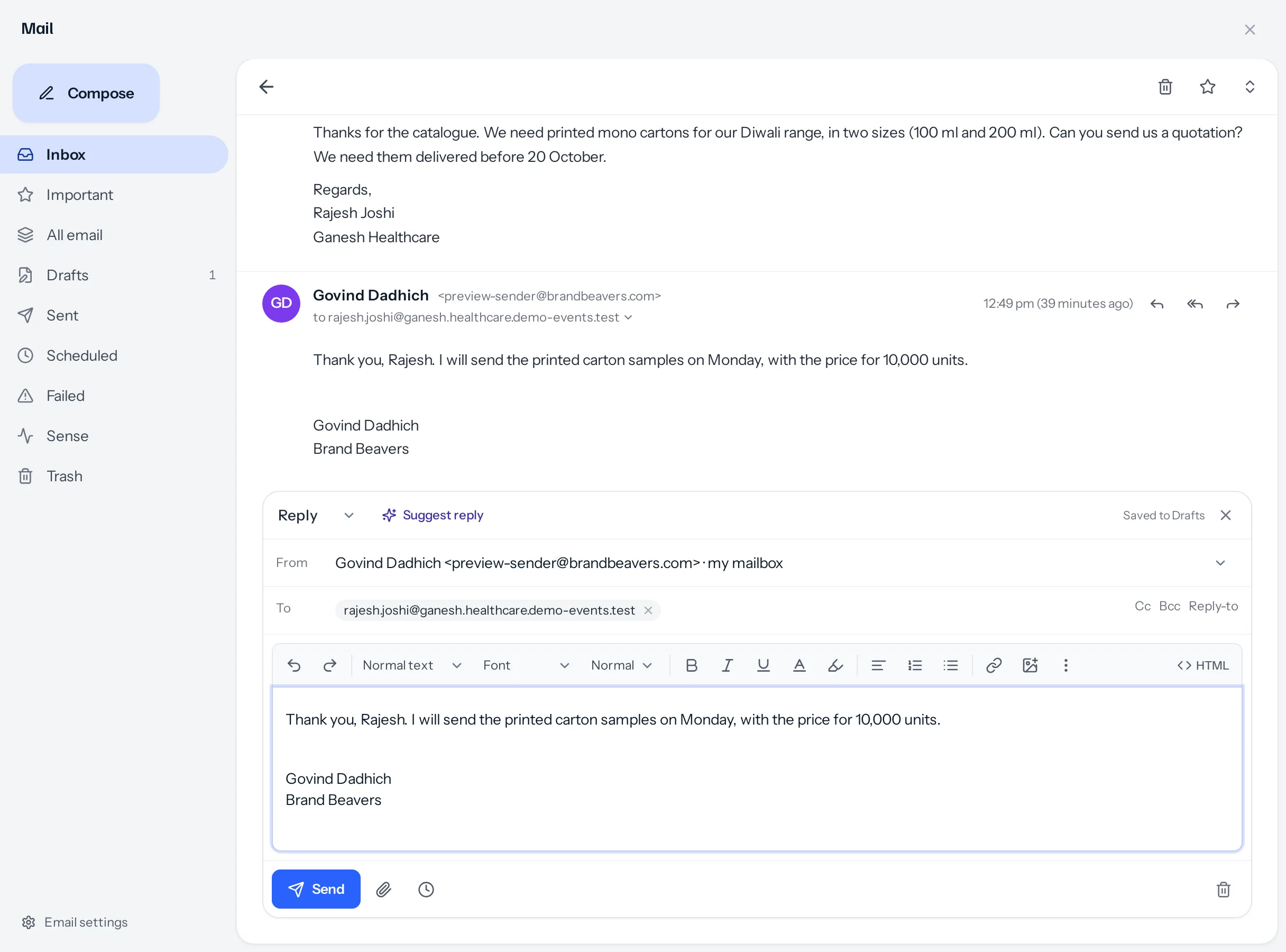The image size is (1286, 952).
Task: Insert an image
Action: click(1030, 665)
